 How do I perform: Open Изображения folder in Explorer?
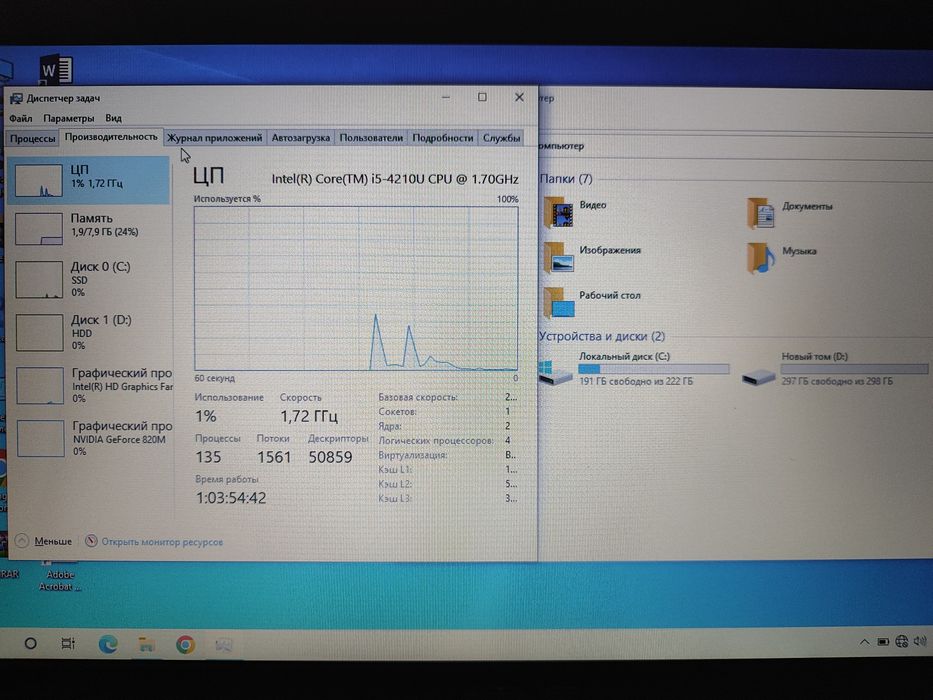pyautogui.click(x=558, y=257)
